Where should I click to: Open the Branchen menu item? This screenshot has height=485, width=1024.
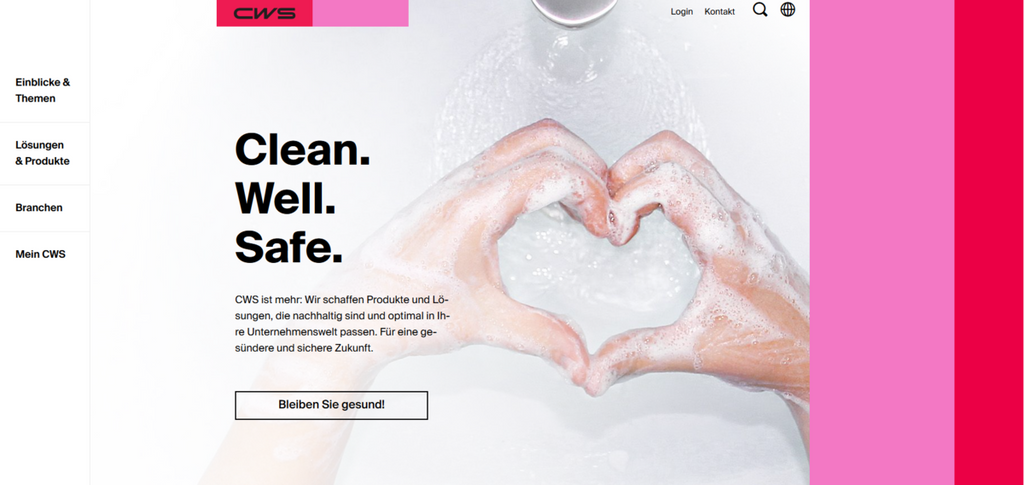click(x=39, y=208)
